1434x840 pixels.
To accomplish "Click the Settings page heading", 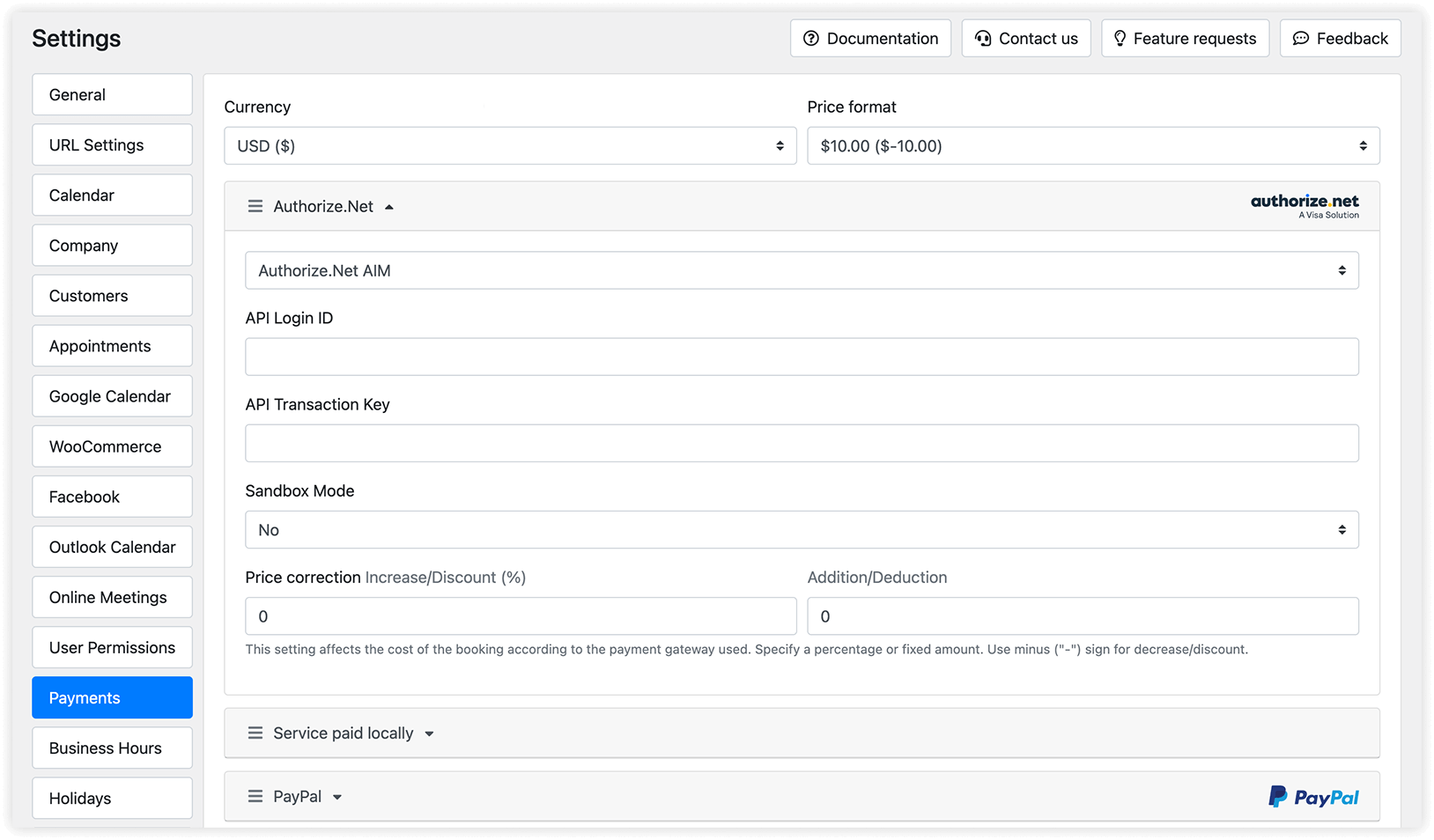I will [77, 39].
